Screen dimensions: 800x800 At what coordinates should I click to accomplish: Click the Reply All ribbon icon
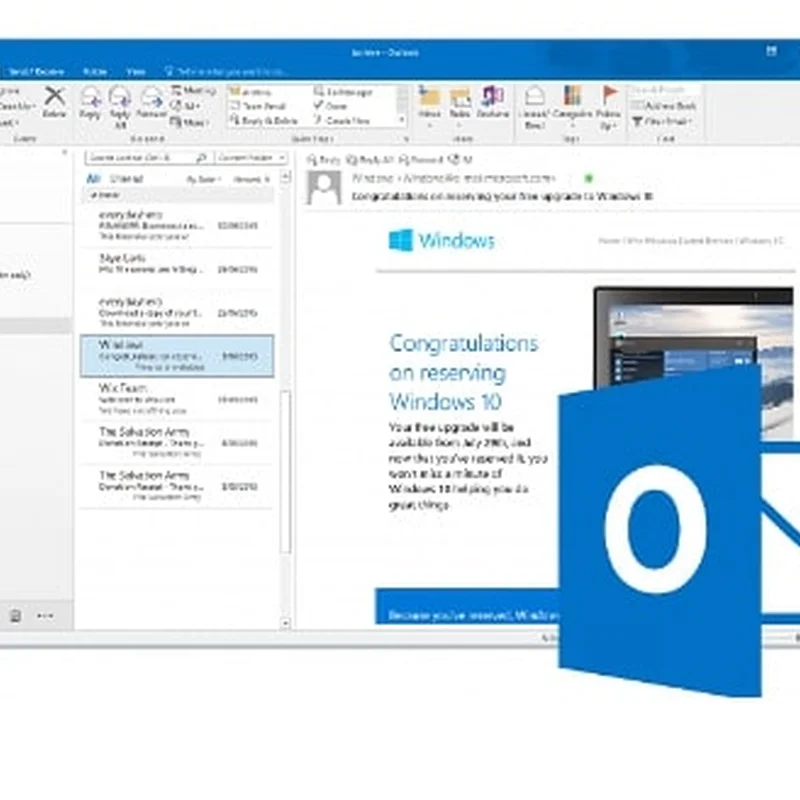(x=120, y=102)
